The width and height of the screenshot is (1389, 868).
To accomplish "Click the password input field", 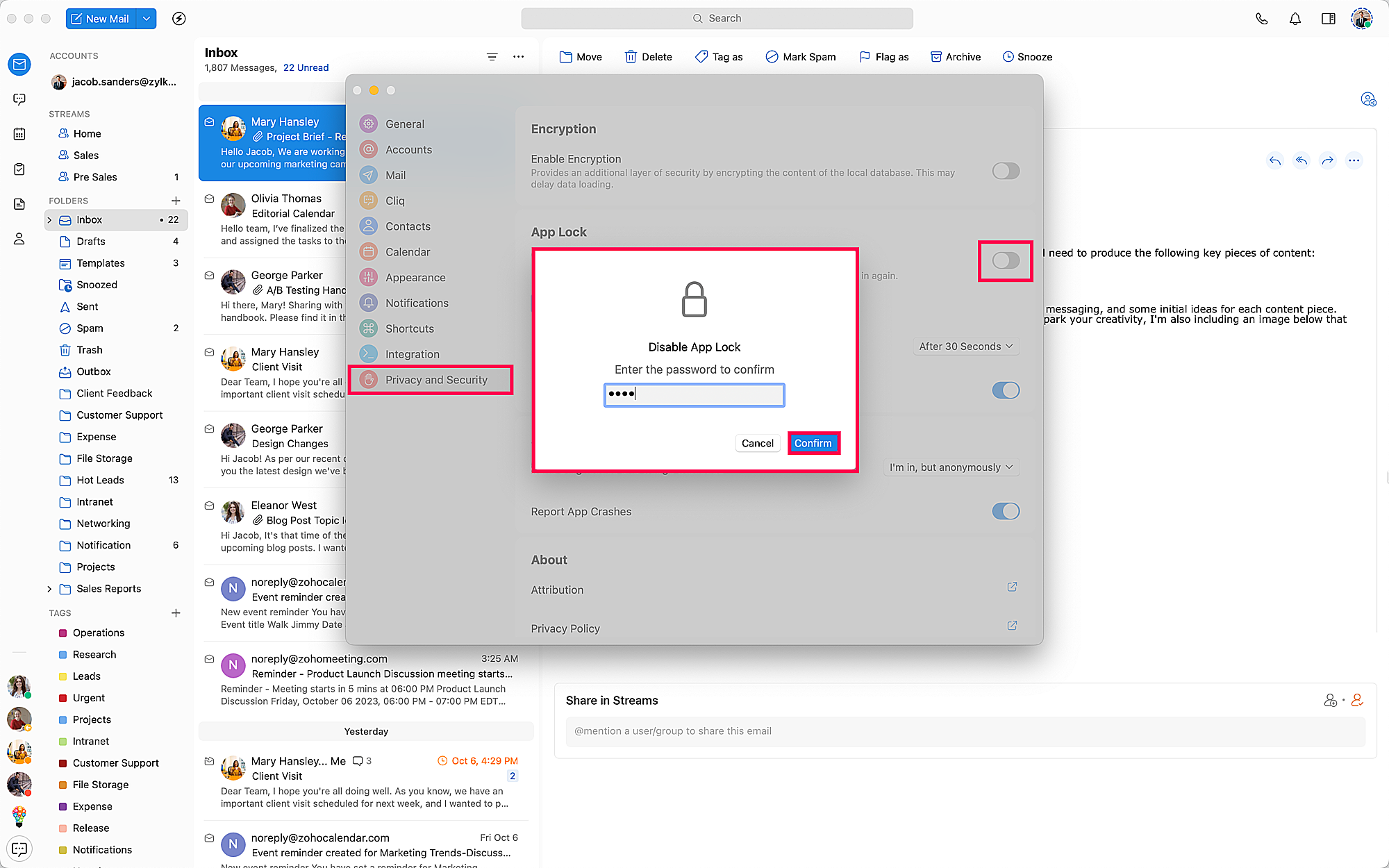I will tap(694, 394).
